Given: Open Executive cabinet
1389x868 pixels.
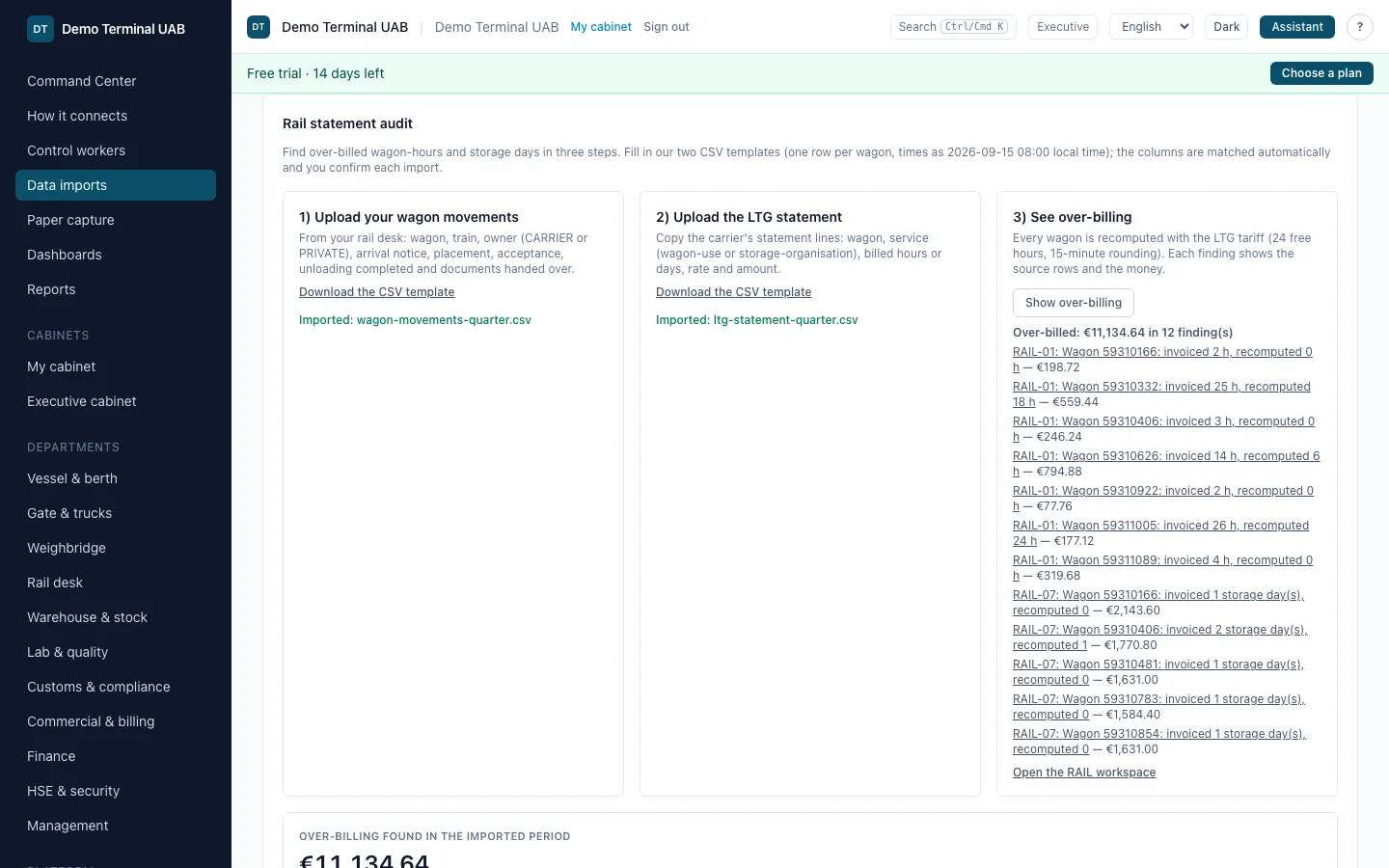Looking at the screenshot, I should (x=116, y=401).
